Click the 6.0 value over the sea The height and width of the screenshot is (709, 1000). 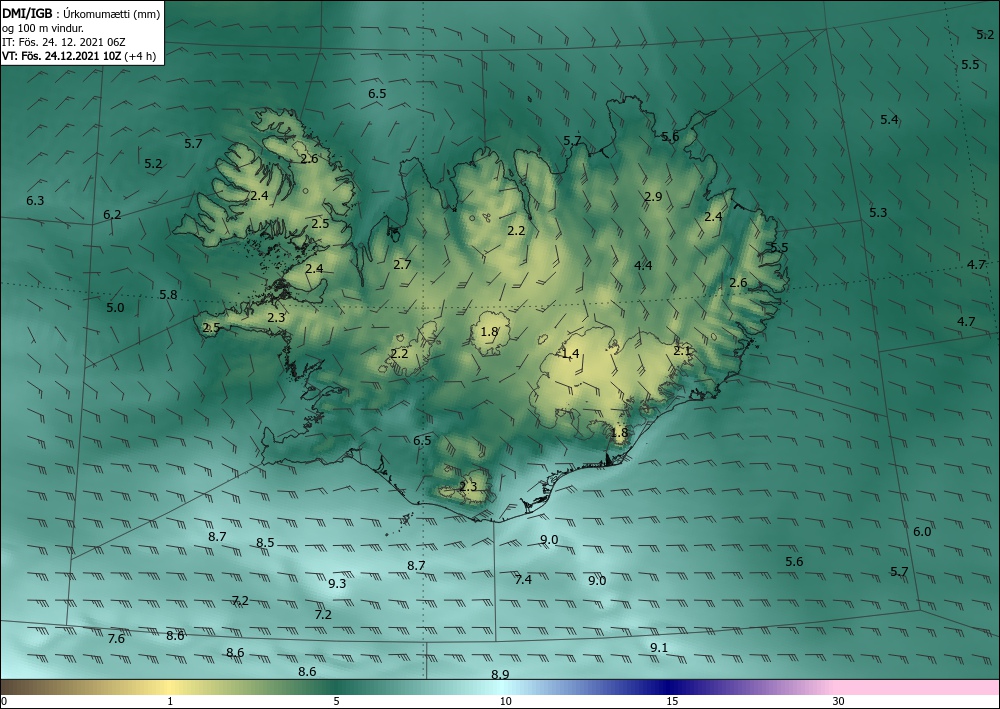coord(922,532)
